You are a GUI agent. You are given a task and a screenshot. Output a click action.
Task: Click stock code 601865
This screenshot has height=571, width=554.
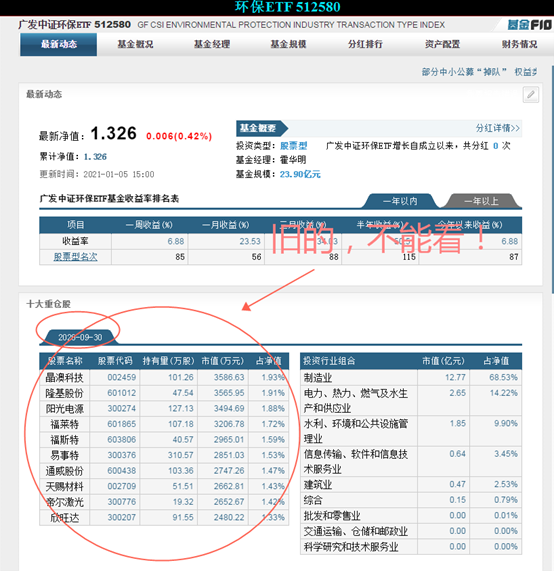pos(122,424)
